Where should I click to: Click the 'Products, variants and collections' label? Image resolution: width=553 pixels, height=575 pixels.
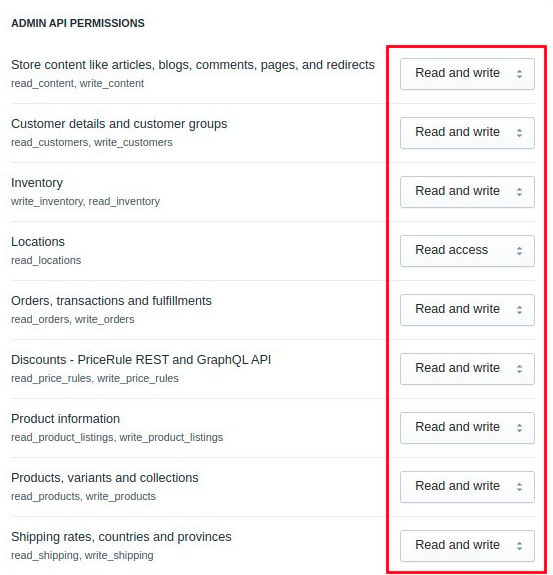click(105, 478)
